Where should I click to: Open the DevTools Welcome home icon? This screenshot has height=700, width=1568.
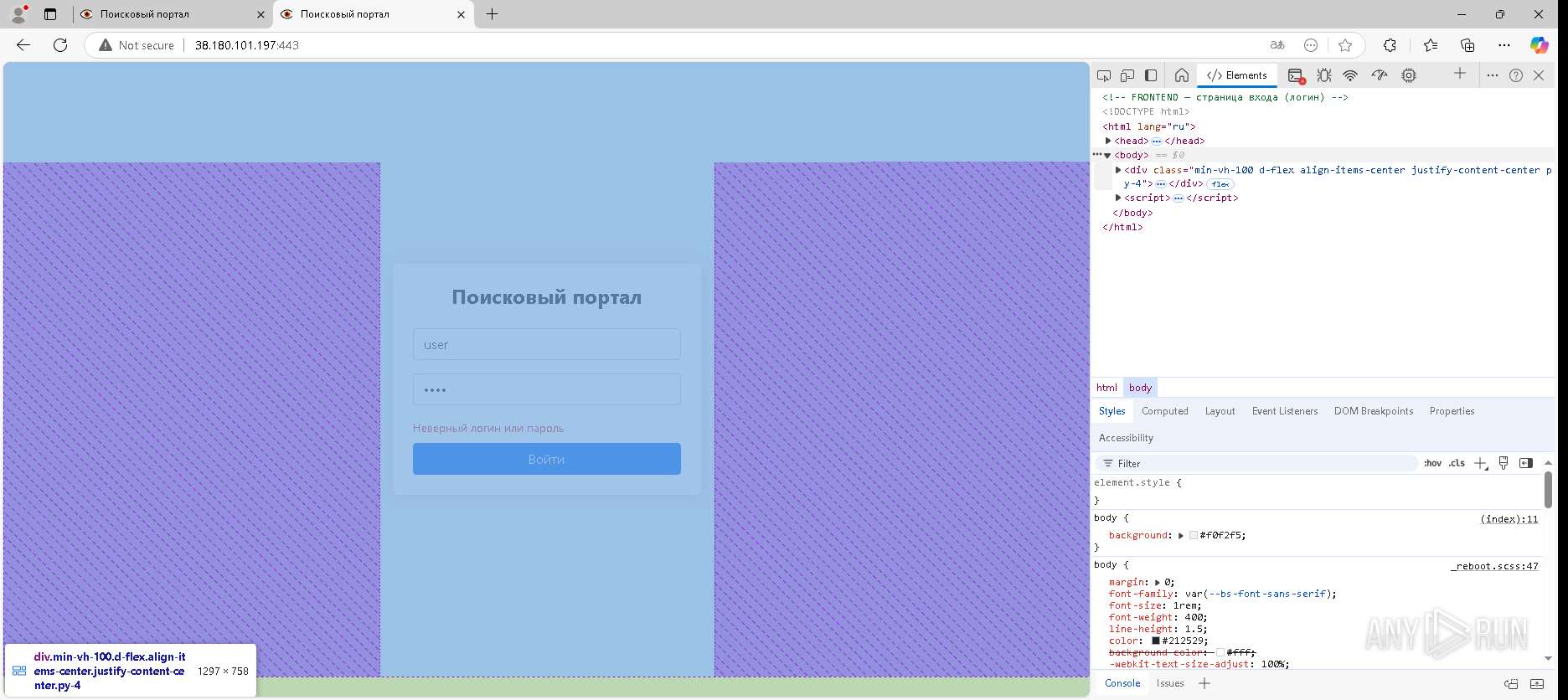1181,75
